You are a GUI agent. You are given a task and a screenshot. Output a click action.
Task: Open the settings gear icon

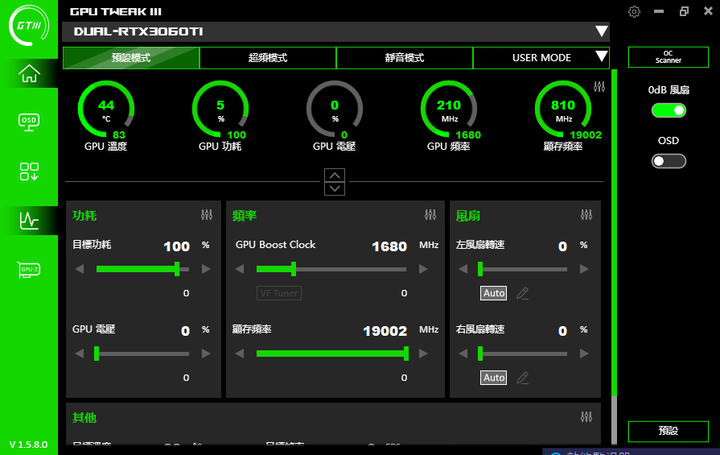coord(634,11)
